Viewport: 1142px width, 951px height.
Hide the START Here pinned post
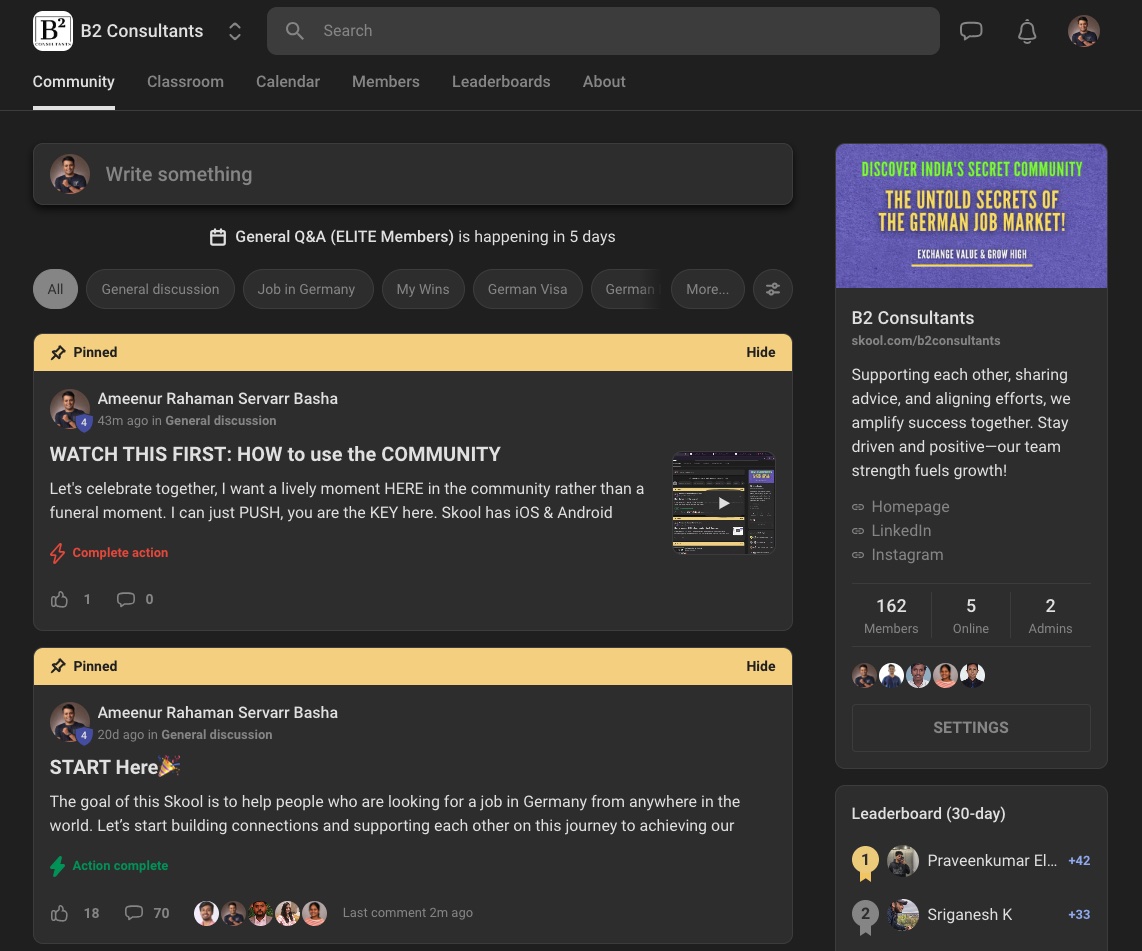760,666
